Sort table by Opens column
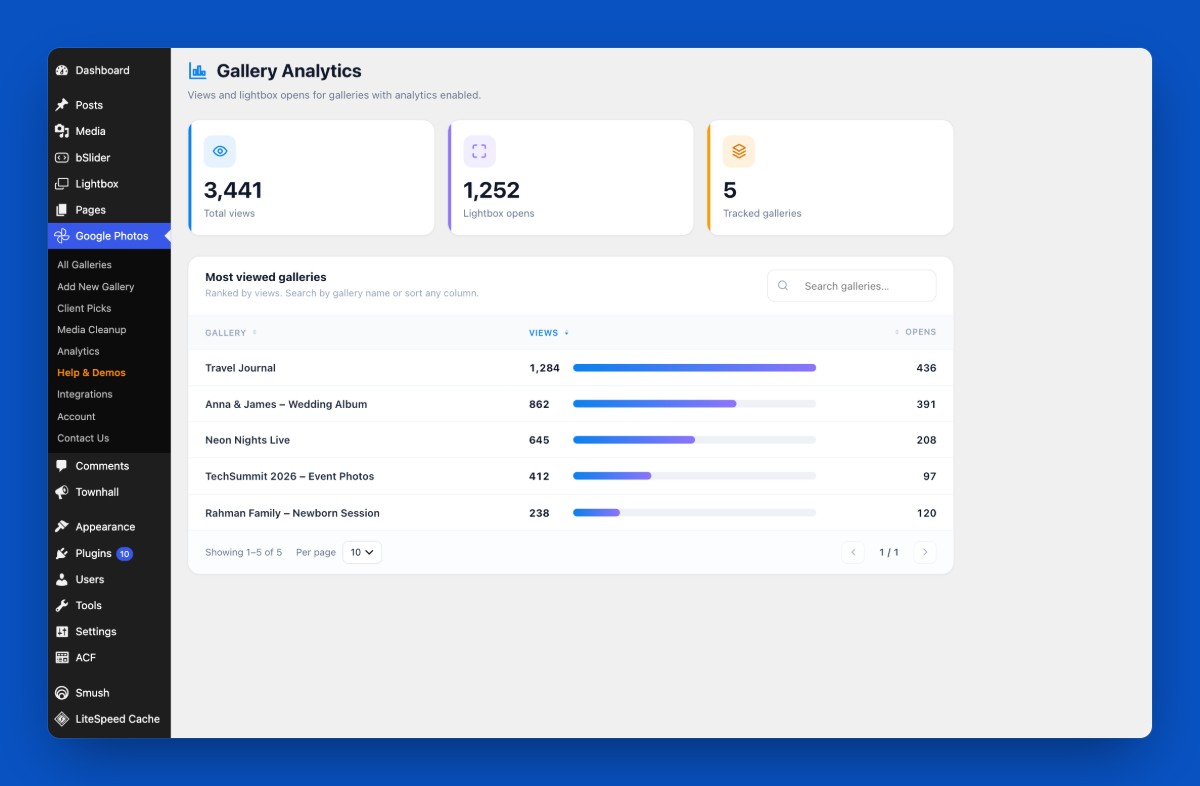Image resolution: width=1200 pixels, height=786 pixels. click(x=915, y=332)
